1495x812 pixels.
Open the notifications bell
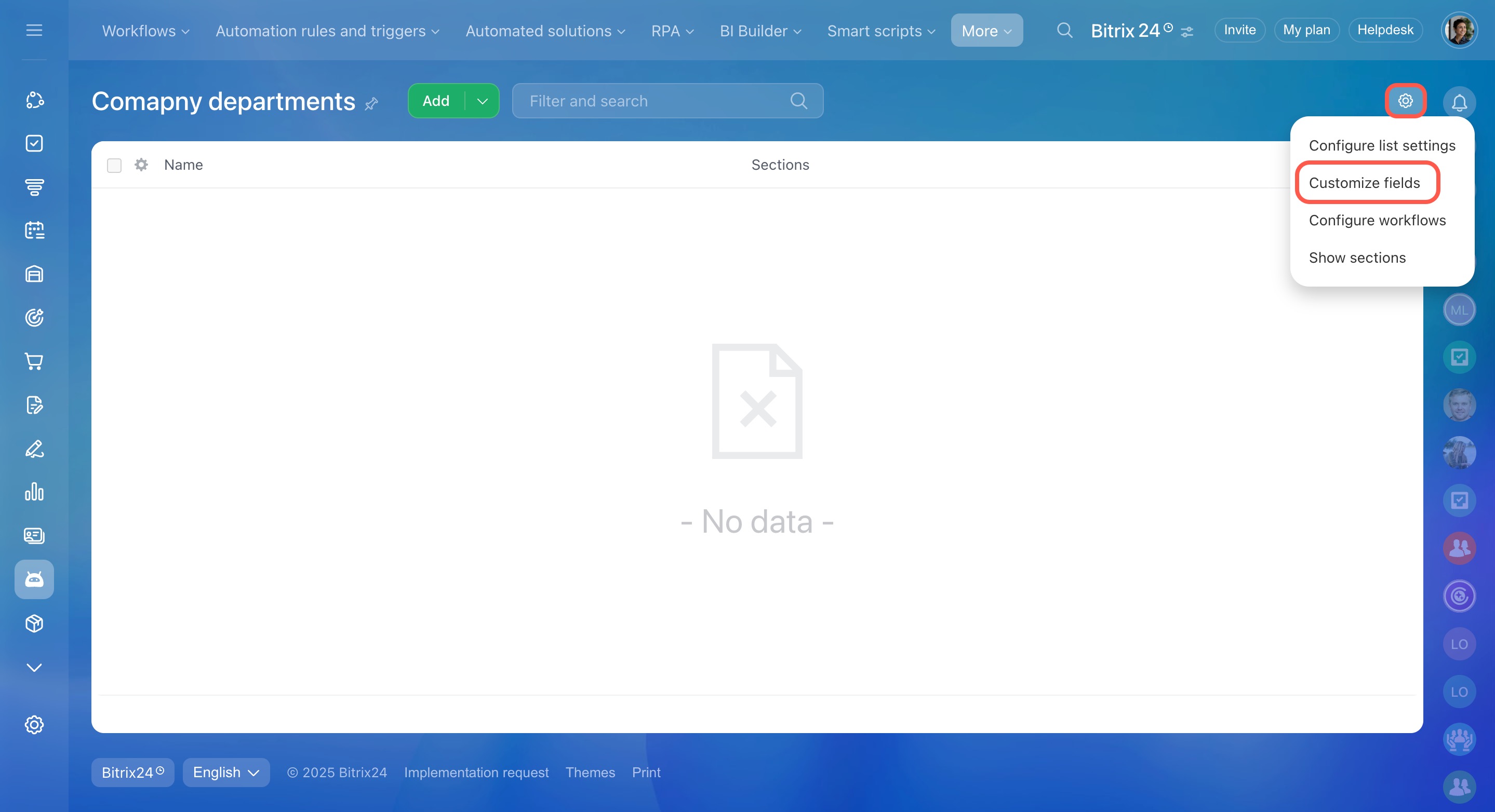(1459, 103)
